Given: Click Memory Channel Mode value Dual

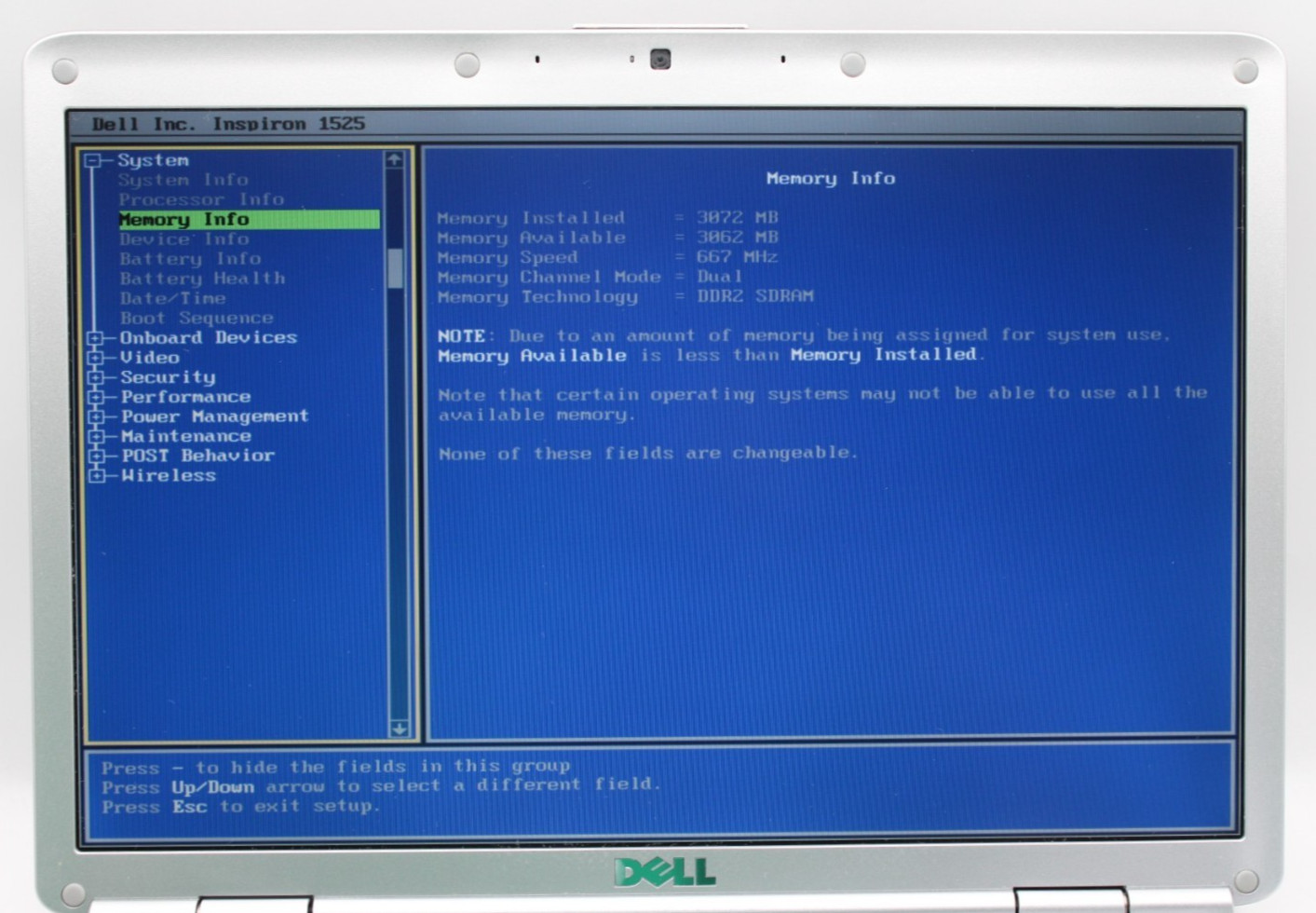Looking at the screenshot, I should (x=719, y=277).
